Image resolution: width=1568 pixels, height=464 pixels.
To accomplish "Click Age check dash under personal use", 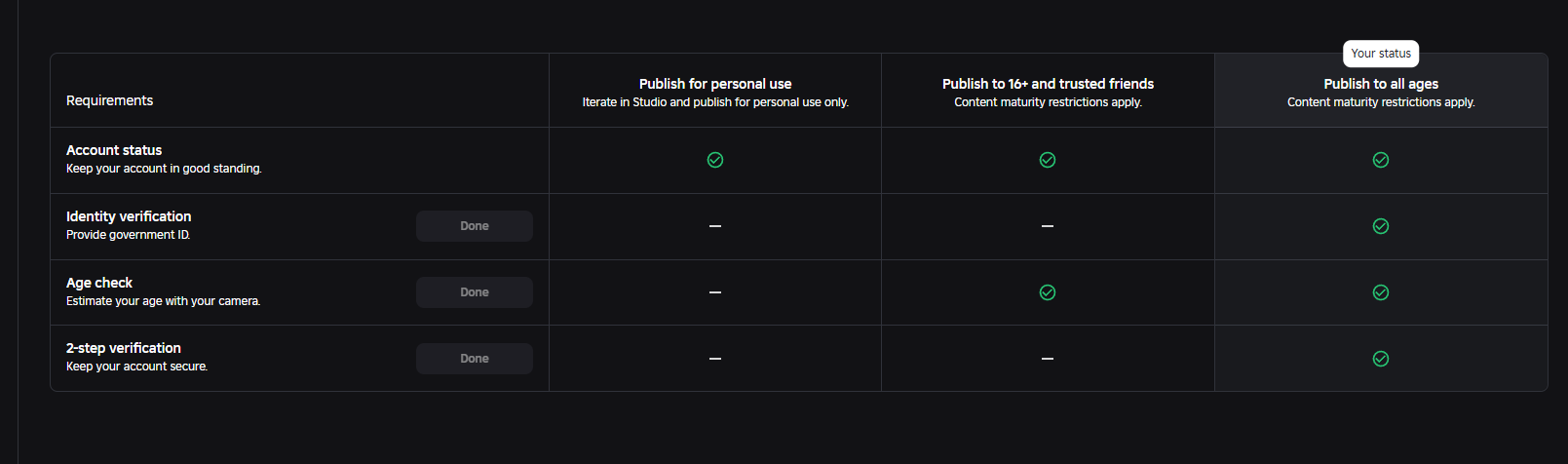I will point(715,292).
